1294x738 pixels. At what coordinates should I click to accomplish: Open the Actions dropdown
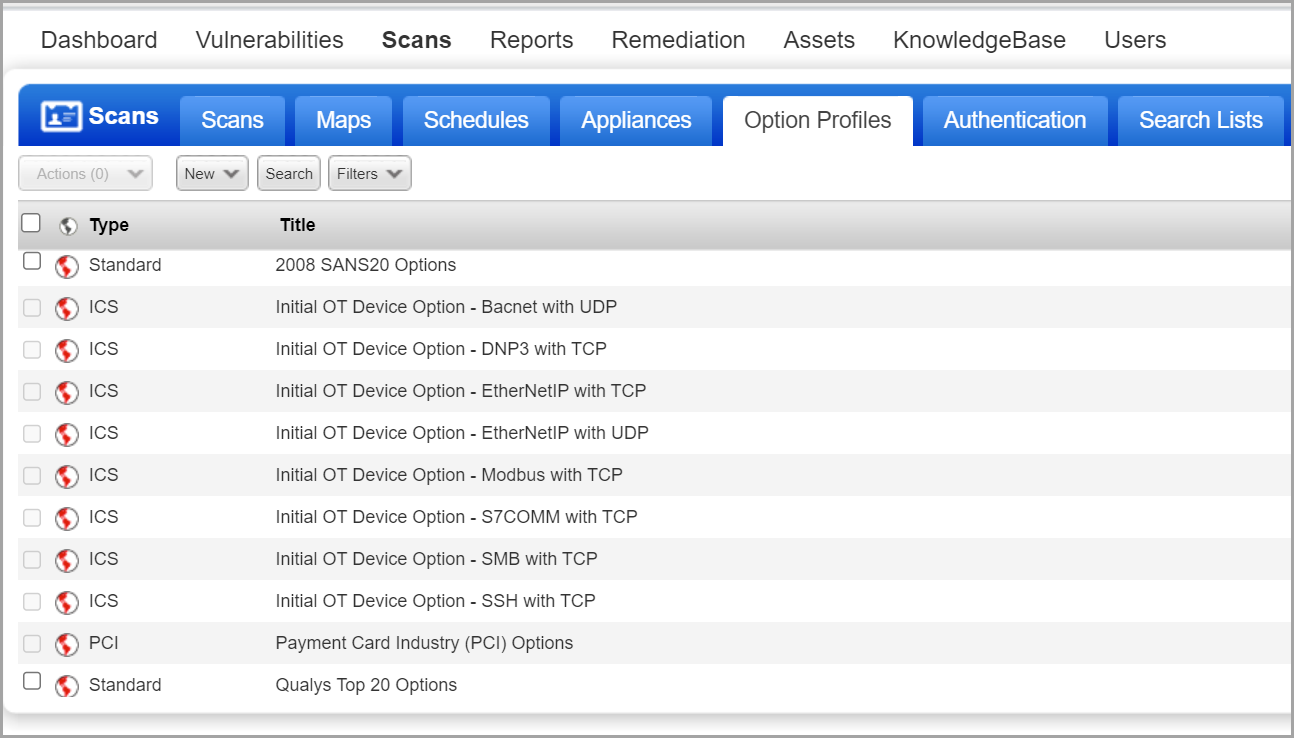pos(85,173)
